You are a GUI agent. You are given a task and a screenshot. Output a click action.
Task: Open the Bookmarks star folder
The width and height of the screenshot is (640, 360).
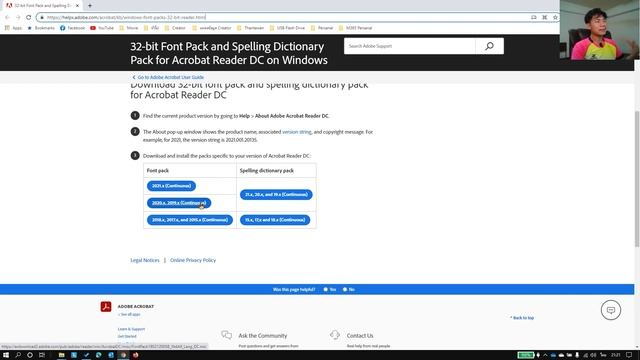pyautogui.click(x=41, y=28)
